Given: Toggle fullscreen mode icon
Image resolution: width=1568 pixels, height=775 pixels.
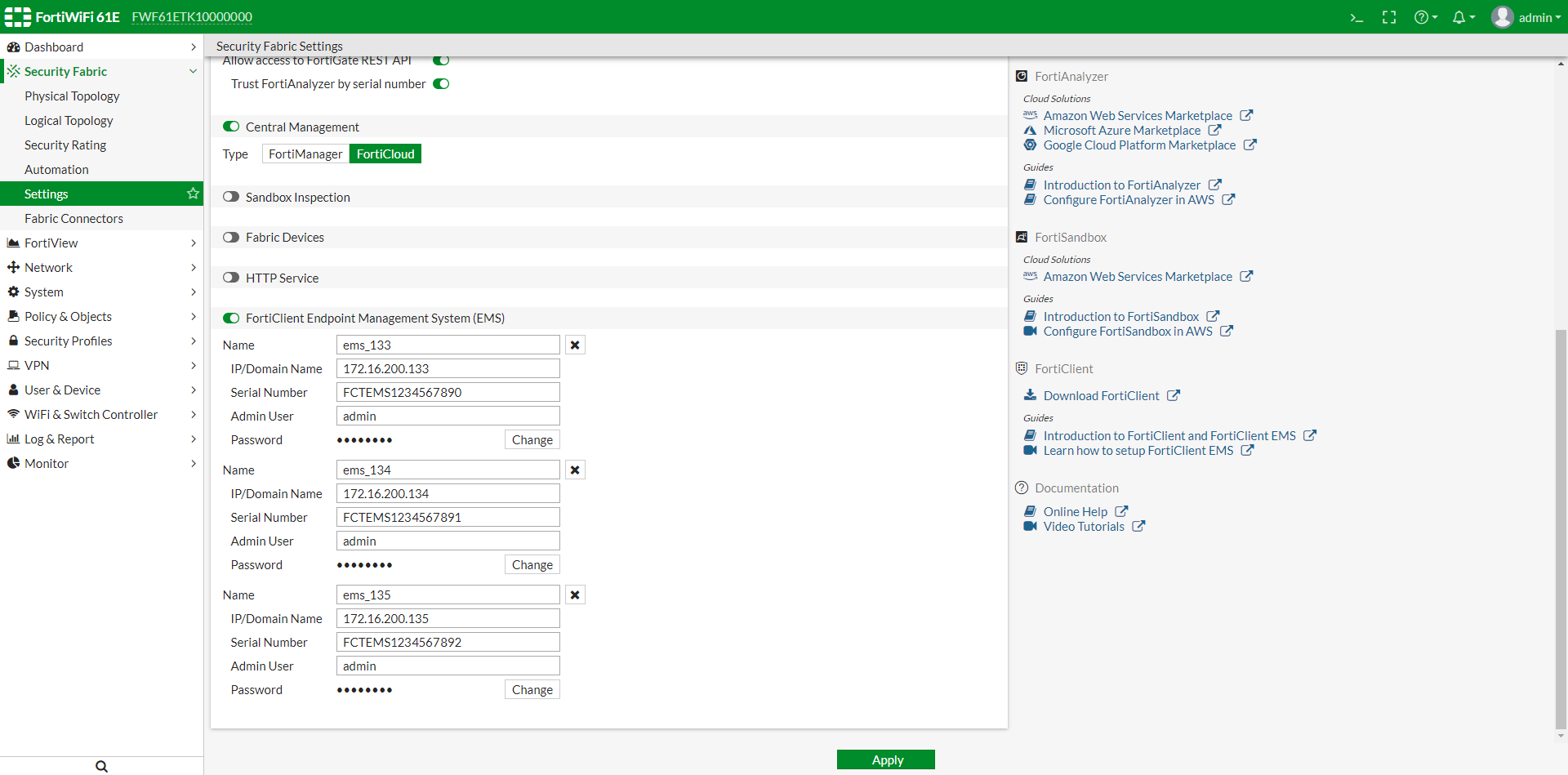Looking at the screenshot, I should [1389, 17].
